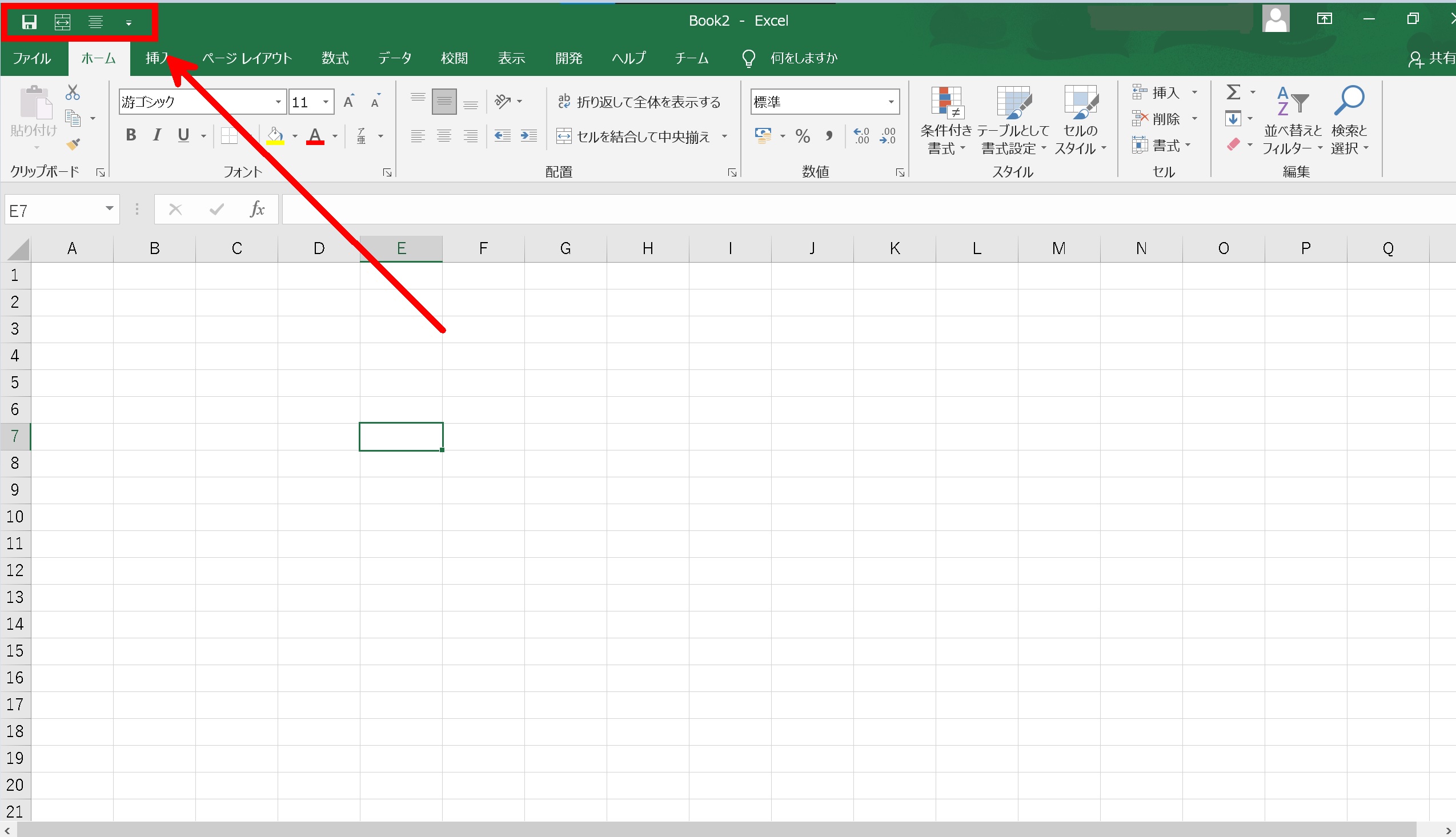This screenshot has width=1456, height=837.
Task: Open Customize Quick Access Toolbar dropdown
Action: [129, 23]
